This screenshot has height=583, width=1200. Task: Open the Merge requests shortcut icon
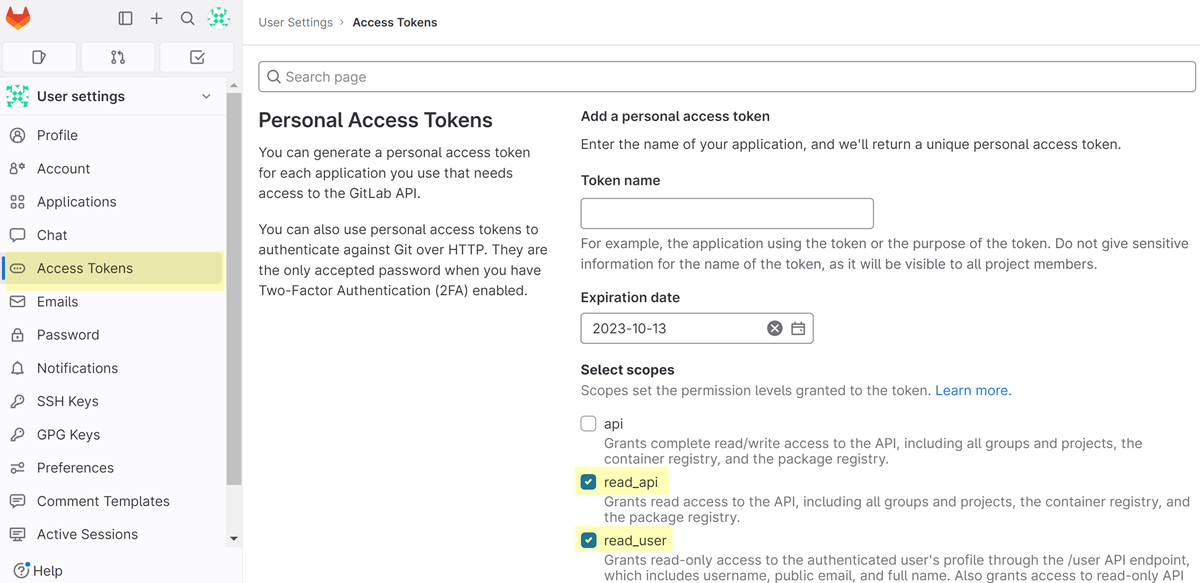click(118, 57)
